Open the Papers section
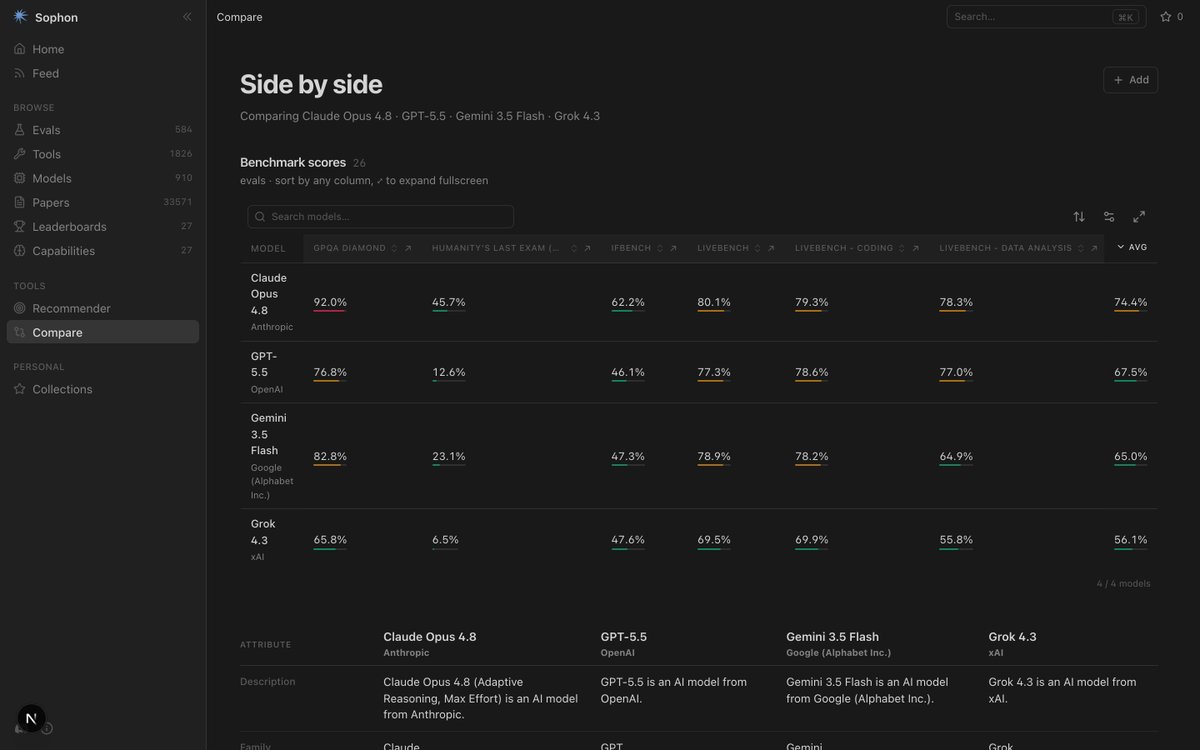This screenshot has width=1200, height=750. point(103,202)
